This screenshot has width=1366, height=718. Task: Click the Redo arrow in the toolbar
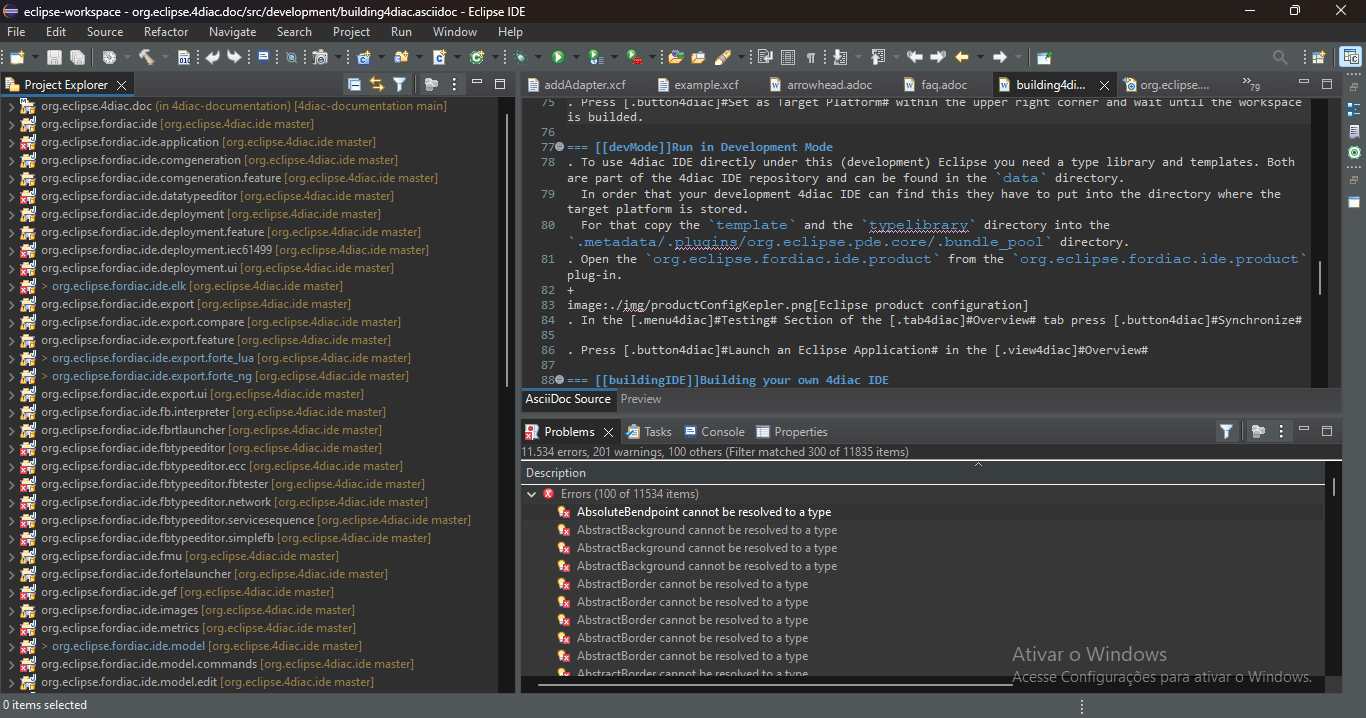click(x=235, y=58)
